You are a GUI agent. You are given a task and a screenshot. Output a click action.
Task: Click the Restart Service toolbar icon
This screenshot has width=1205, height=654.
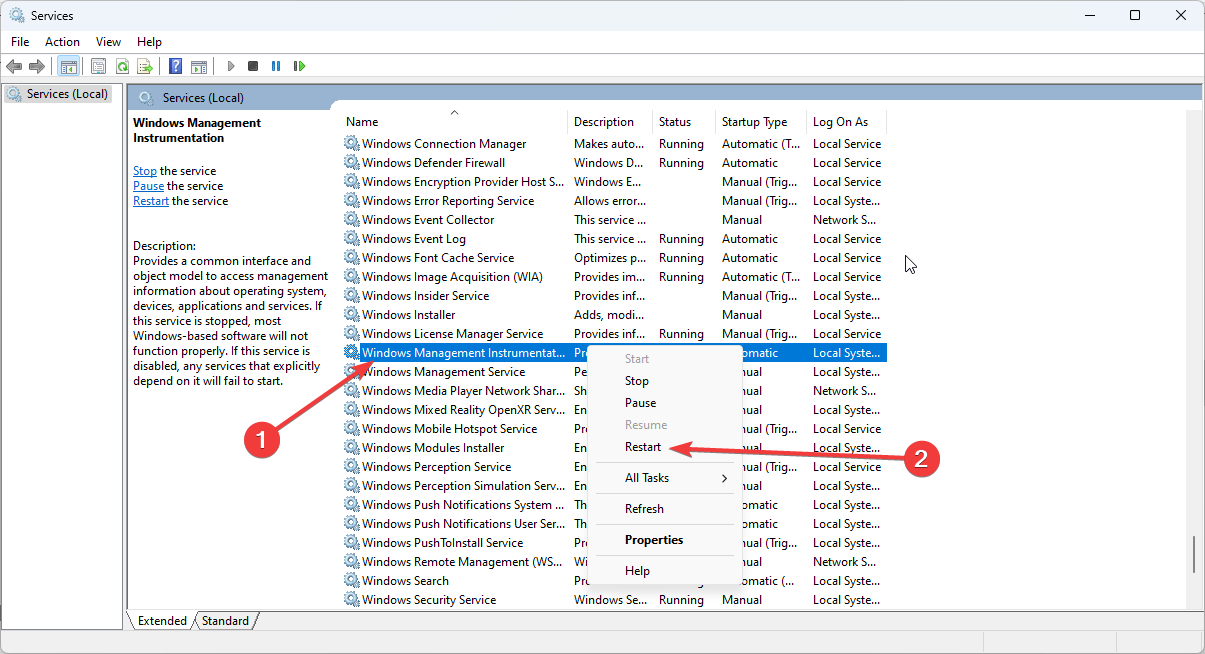(299, 66)
